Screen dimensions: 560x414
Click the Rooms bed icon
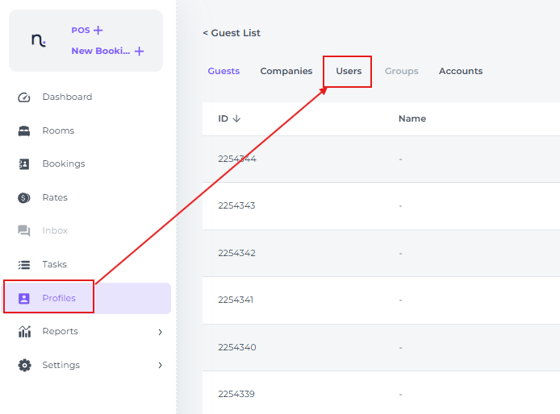[24, 131]
